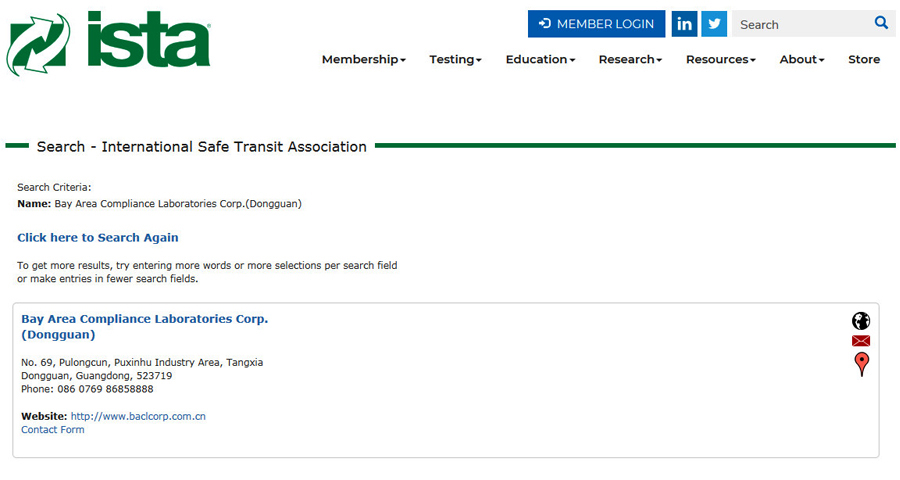Click the MEMBER LOGIN button
The width and height of the screenshot is (900, 480).
click(x=596, y=24)
